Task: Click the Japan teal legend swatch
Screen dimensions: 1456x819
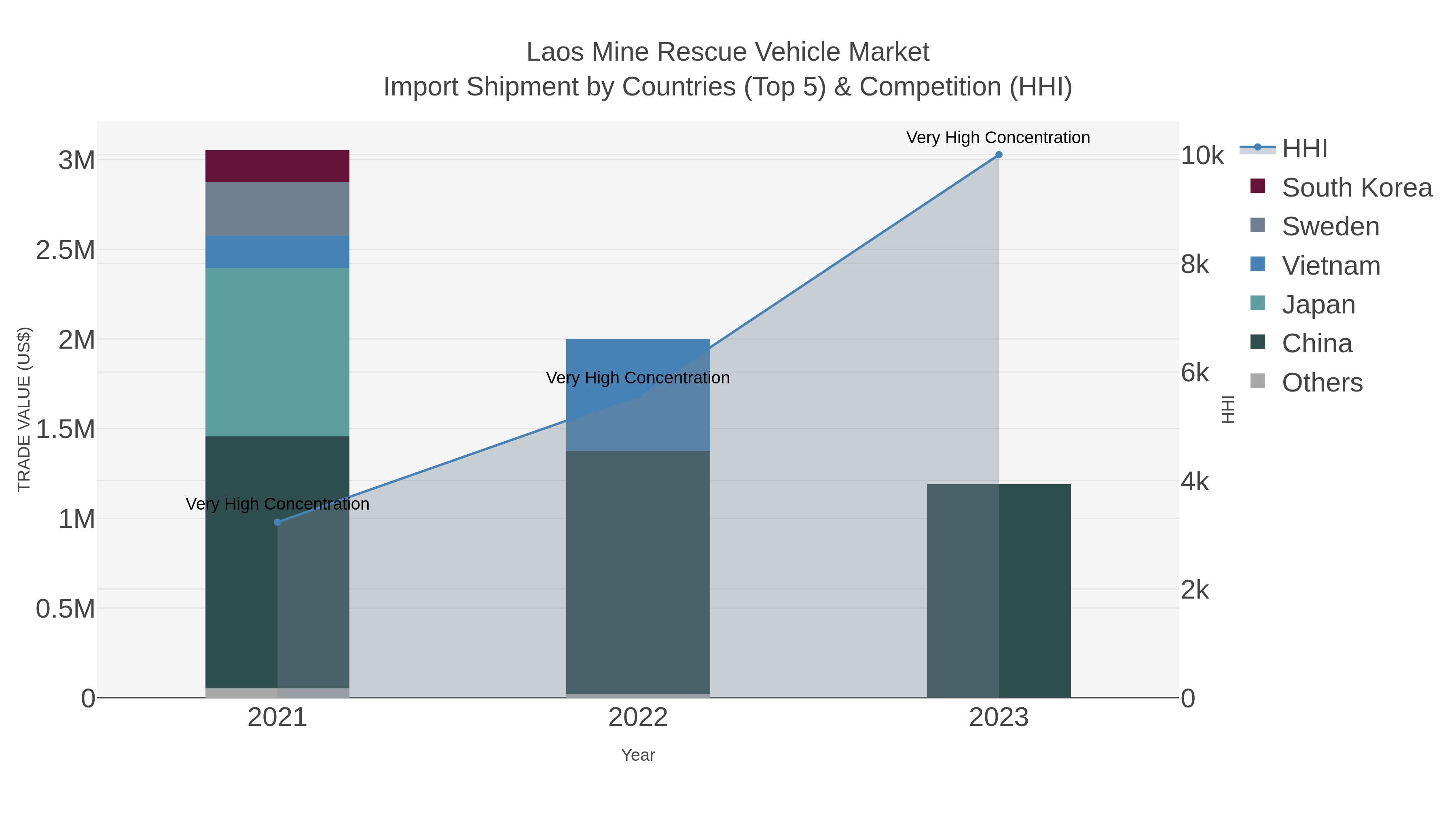Action: [x=1257, y=303]
